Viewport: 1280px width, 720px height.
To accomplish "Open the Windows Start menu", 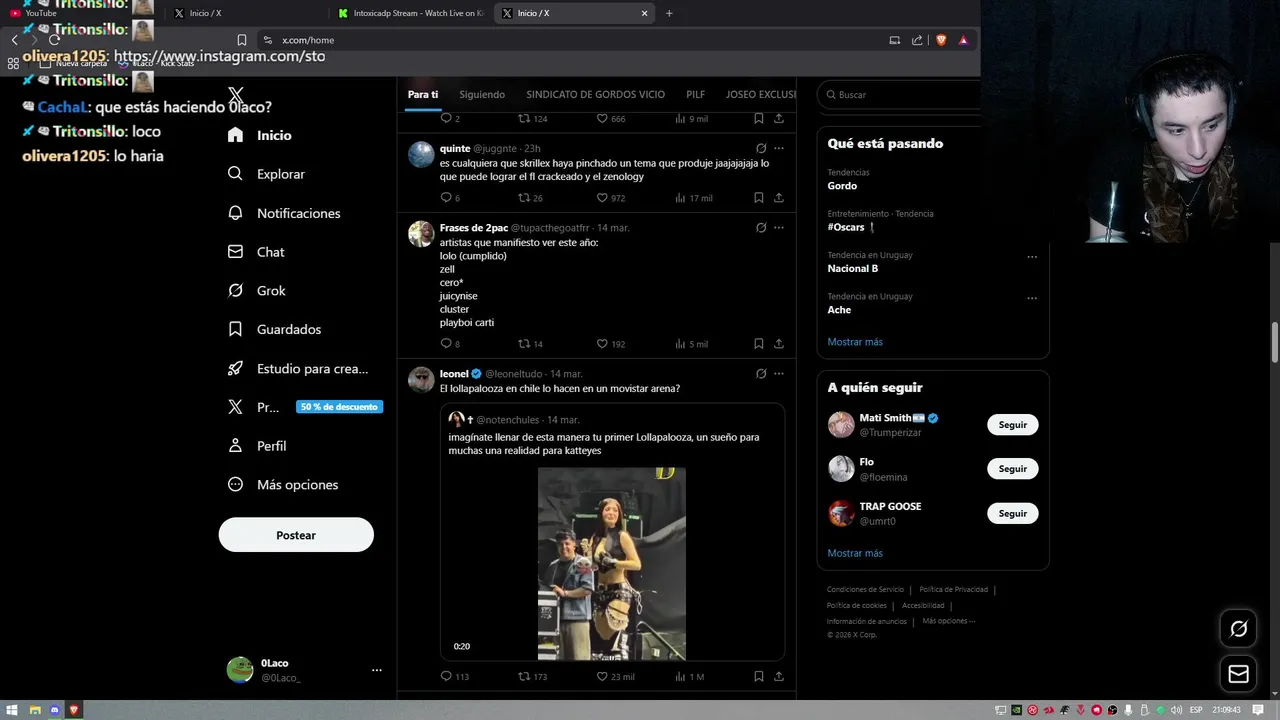I will coord(13,710).
